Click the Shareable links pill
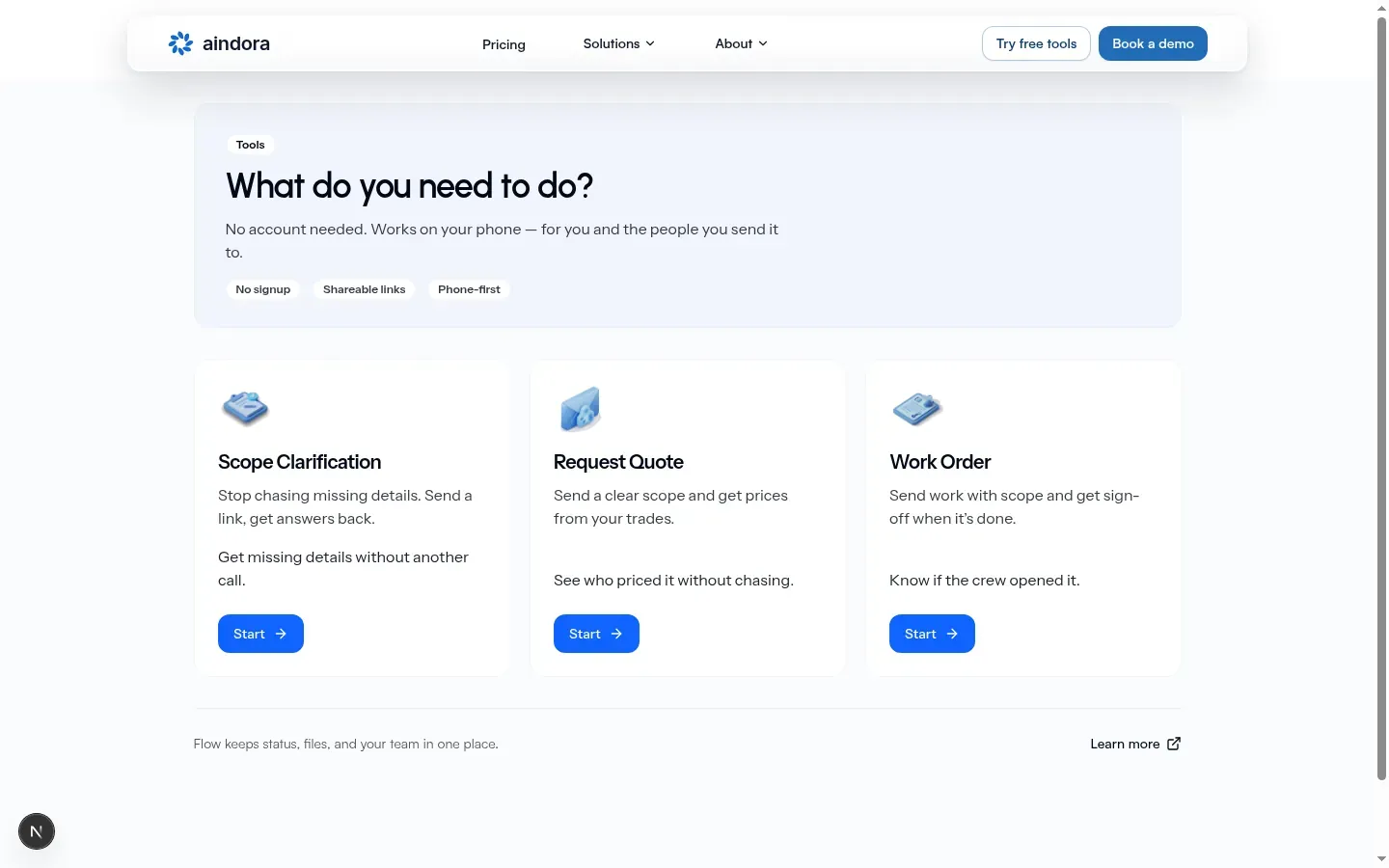1389x868 pixels. 364,289
